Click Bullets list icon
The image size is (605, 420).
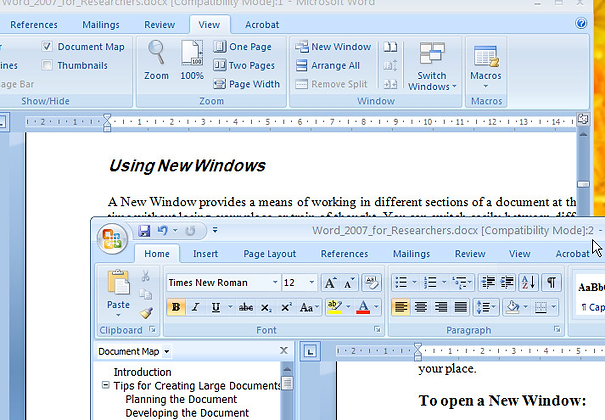point(401,283)
